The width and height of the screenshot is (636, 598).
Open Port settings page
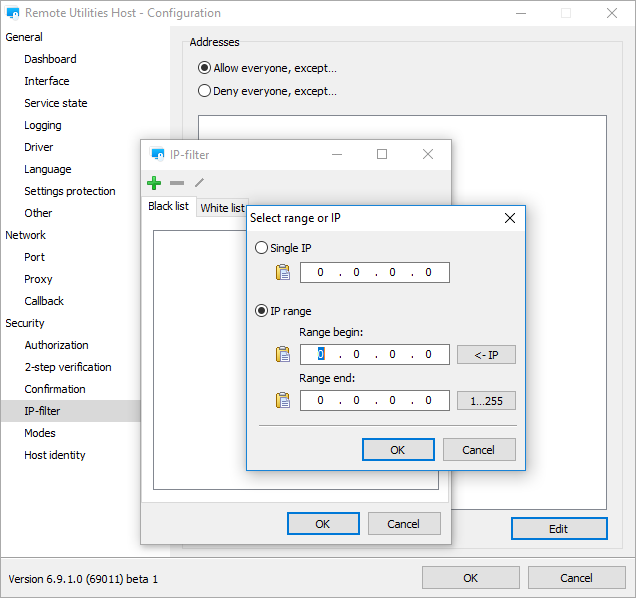(x=34, y=257)
